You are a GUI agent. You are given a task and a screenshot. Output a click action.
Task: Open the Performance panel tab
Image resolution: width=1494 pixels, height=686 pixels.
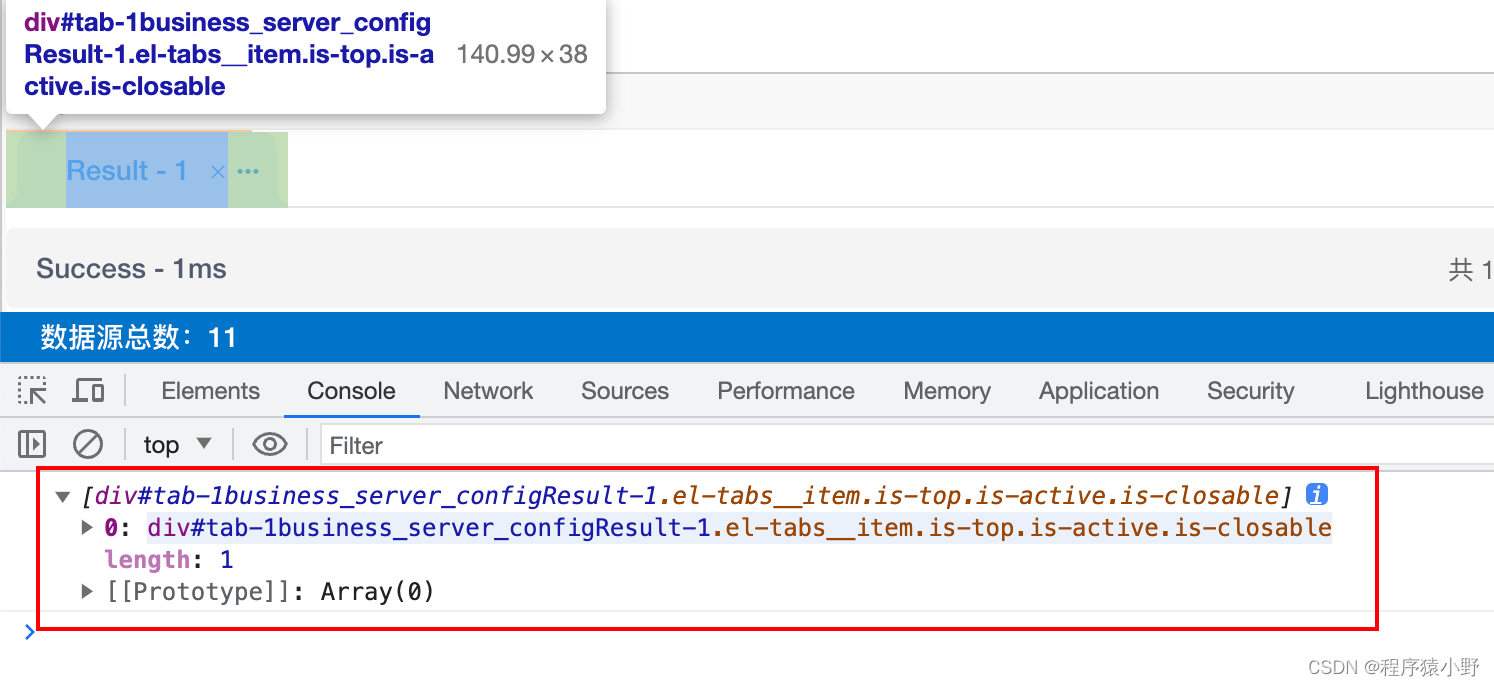tap(785, 391)
